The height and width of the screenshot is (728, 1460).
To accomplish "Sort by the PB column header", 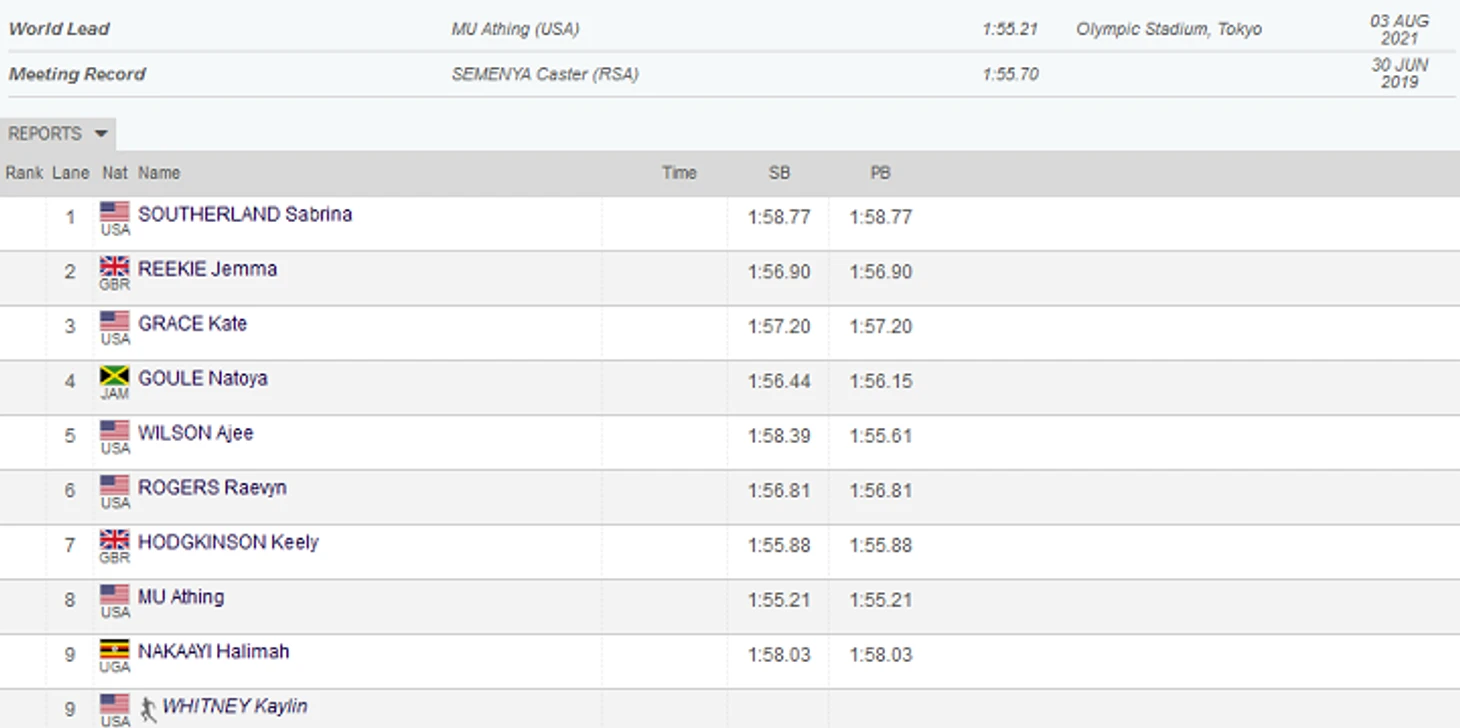I will coord(880,173).
